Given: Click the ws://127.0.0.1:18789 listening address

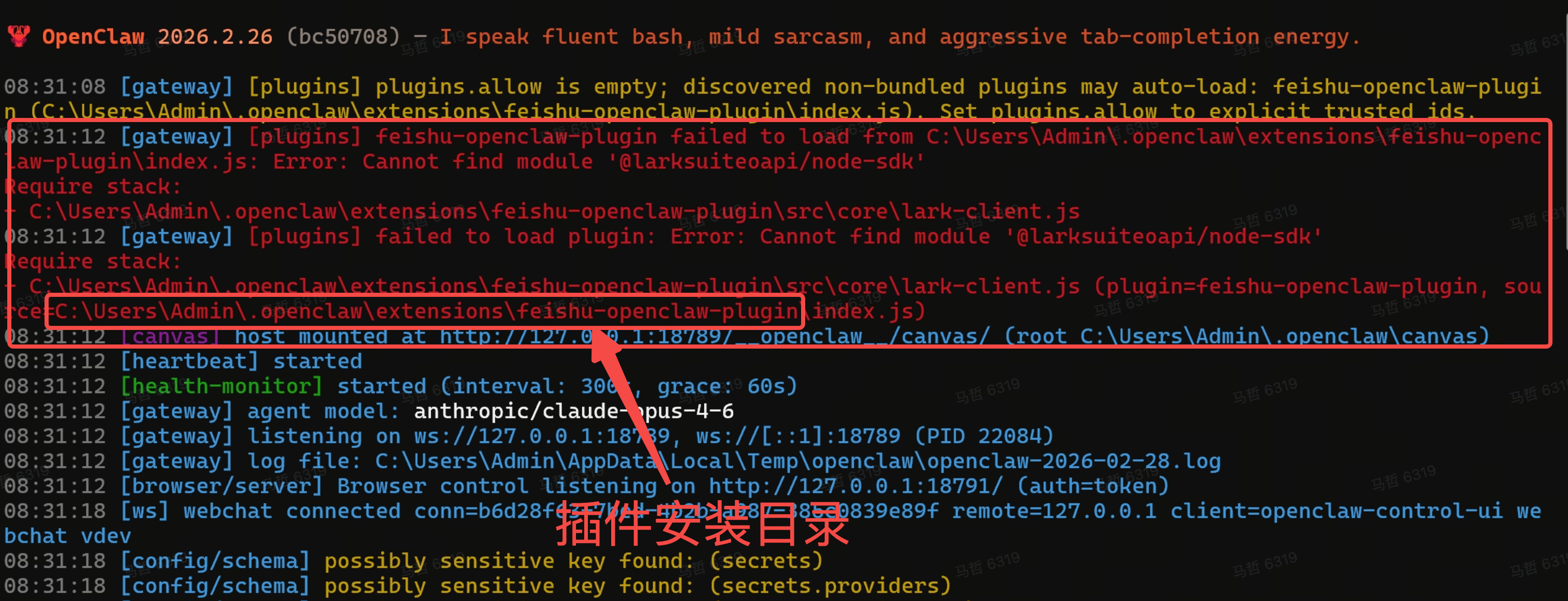Looking at the screenshot, I should click(542, 436).
